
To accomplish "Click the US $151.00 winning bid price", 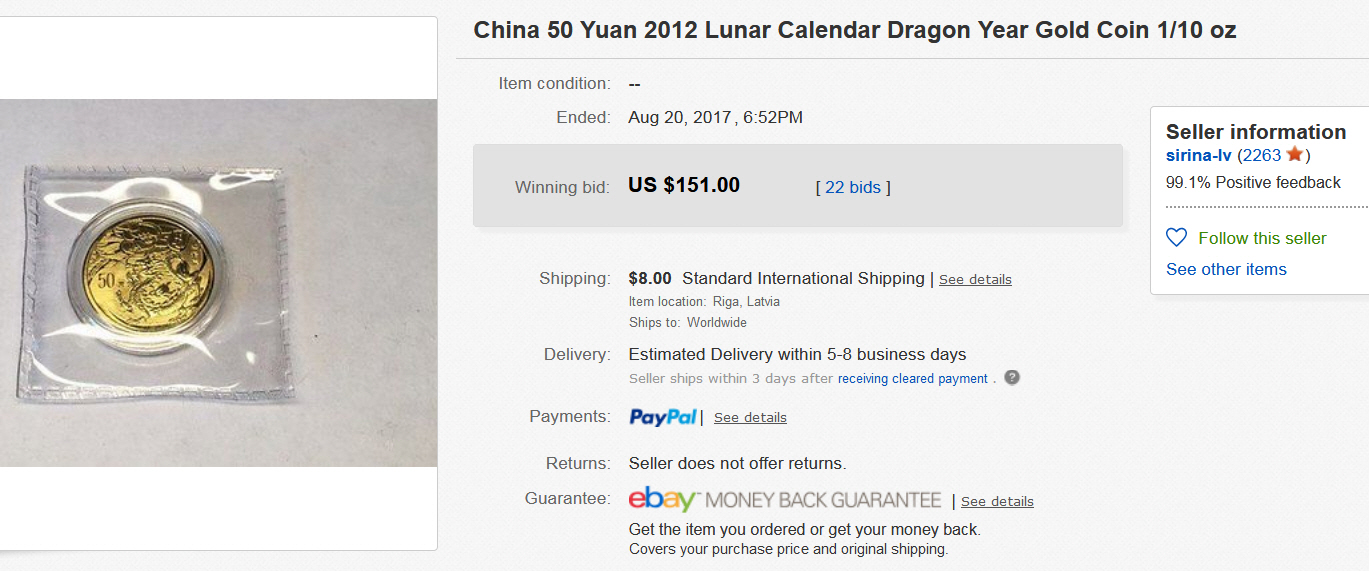I will point(684,185).
